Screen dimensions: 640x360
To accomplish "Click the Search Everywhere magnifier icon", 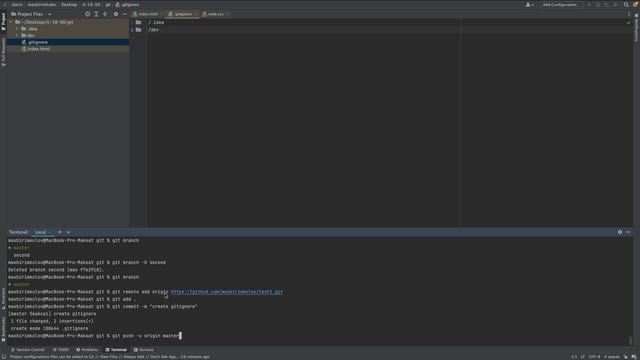I will click(626, 4).
